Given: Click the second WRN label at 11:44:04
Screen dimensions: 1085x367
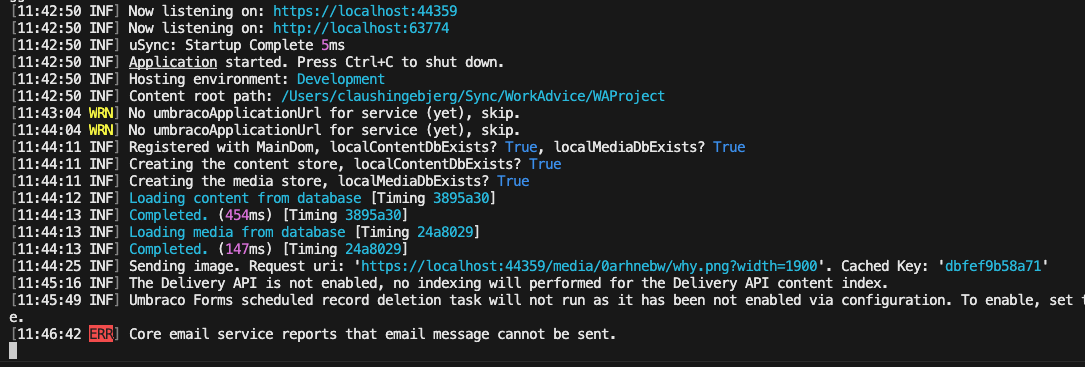Looking at the screenshot, I should click(100, 130).
